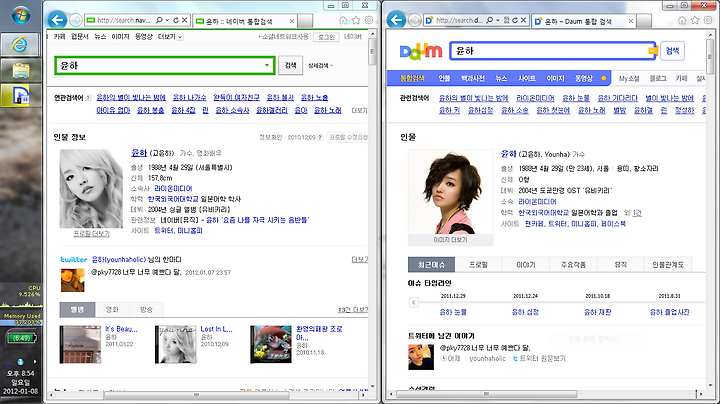Refresh the Naver search page

coord(176,20)
